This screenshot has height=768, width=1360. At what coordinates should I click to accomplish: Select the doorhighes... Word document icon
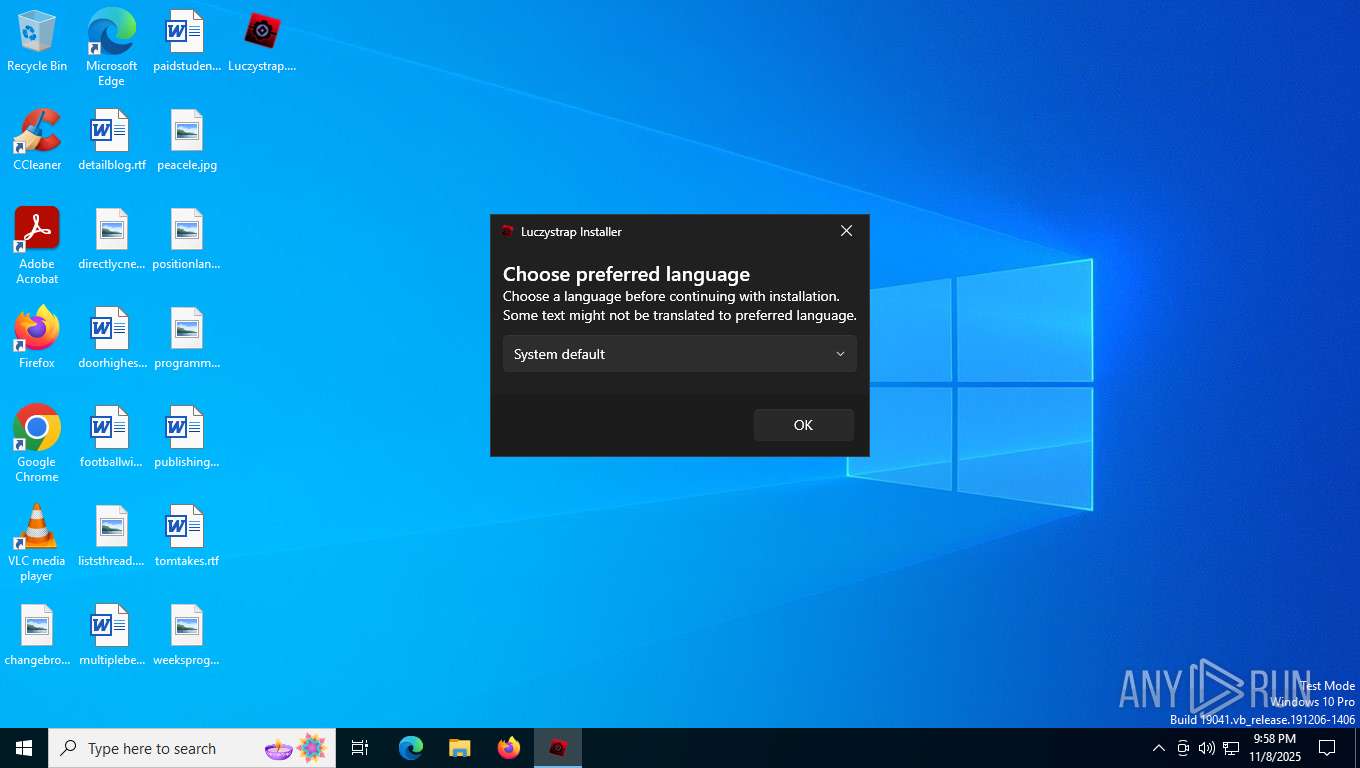coord(111,339)
